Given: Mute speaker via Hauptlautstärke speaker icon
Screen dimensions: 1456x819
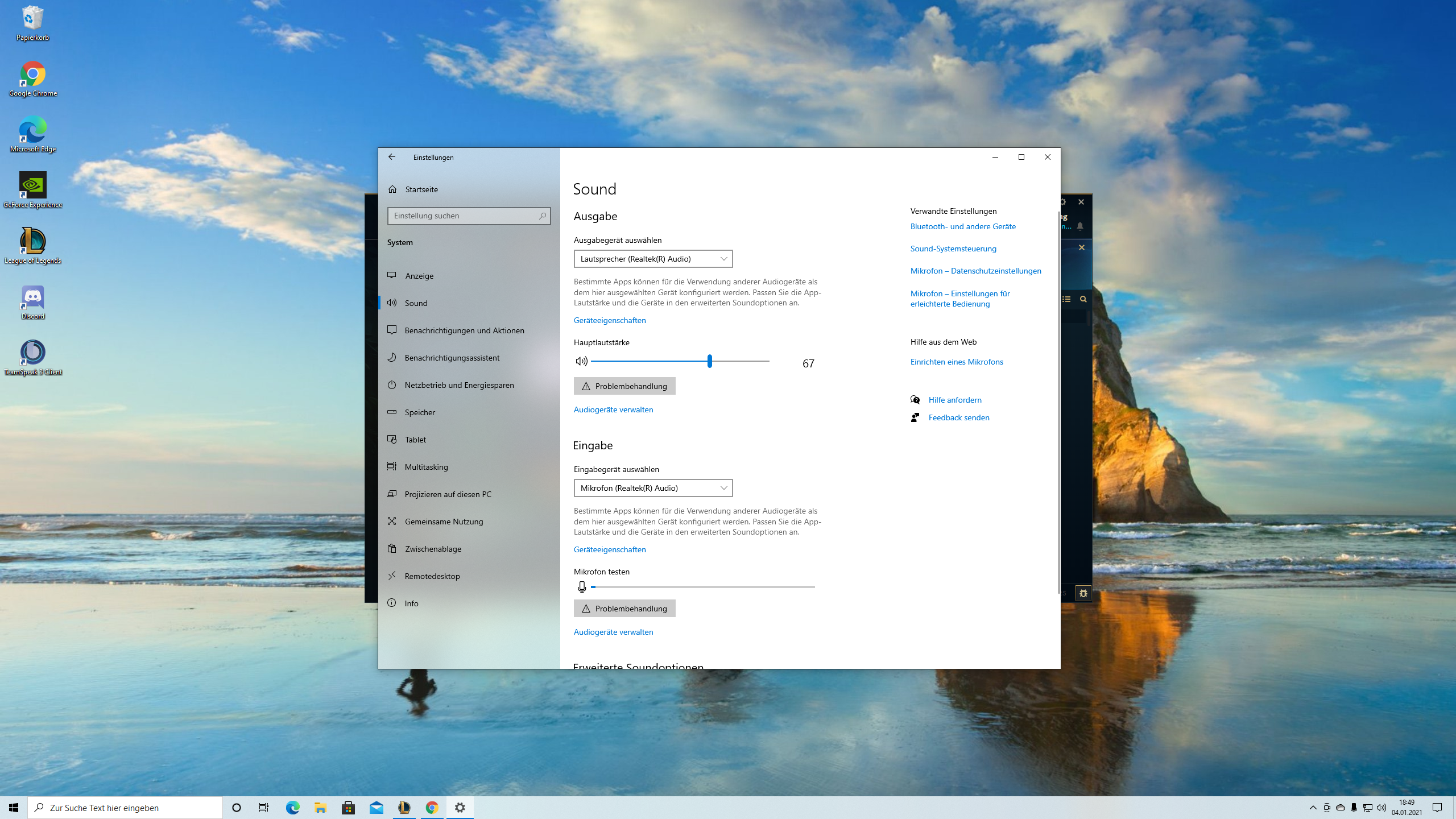Looking at the screenshot, I should point(581,361).
